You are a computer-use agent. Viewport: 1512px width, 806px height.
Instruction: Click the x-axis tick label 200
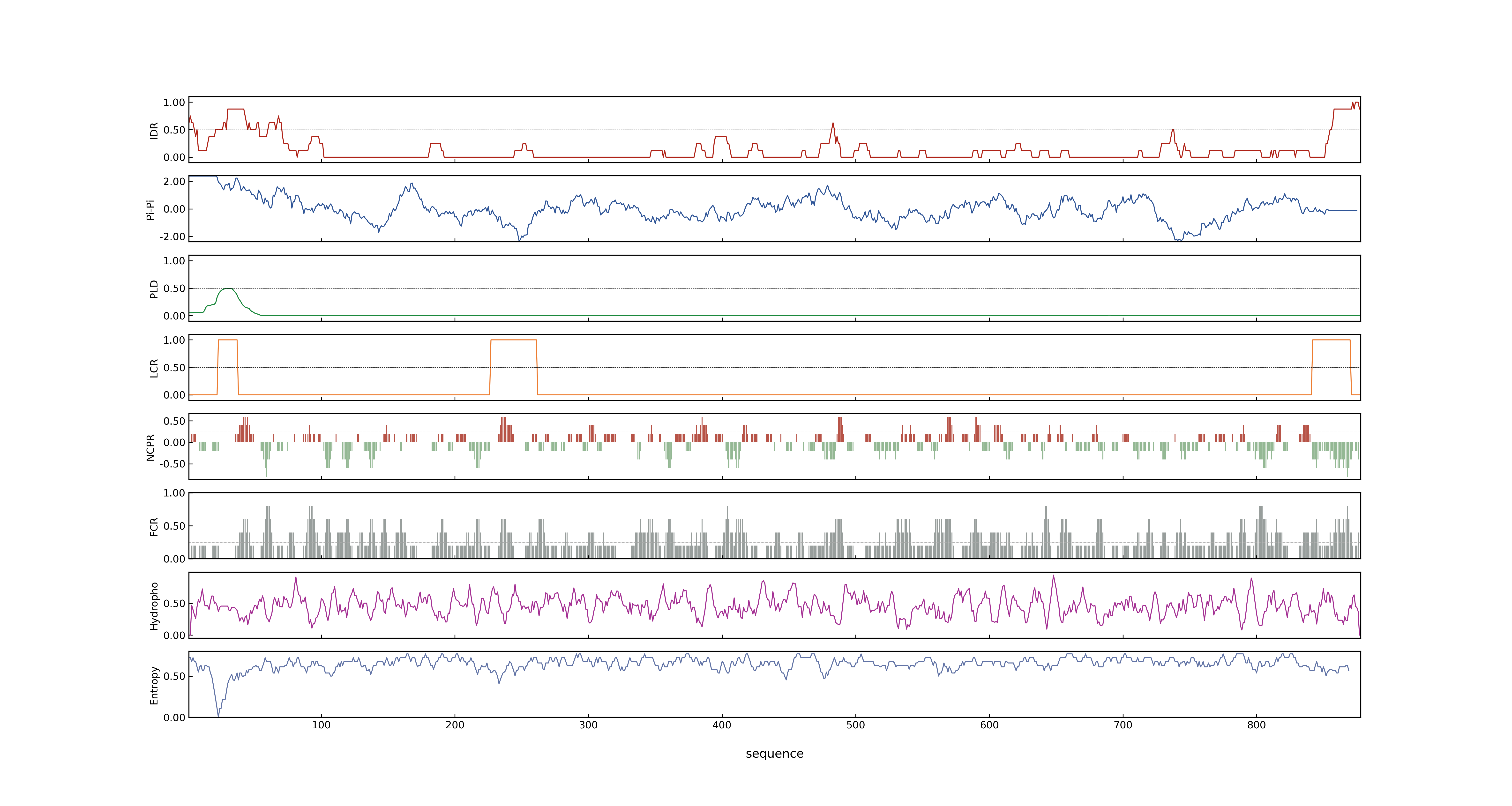(455, 725)
